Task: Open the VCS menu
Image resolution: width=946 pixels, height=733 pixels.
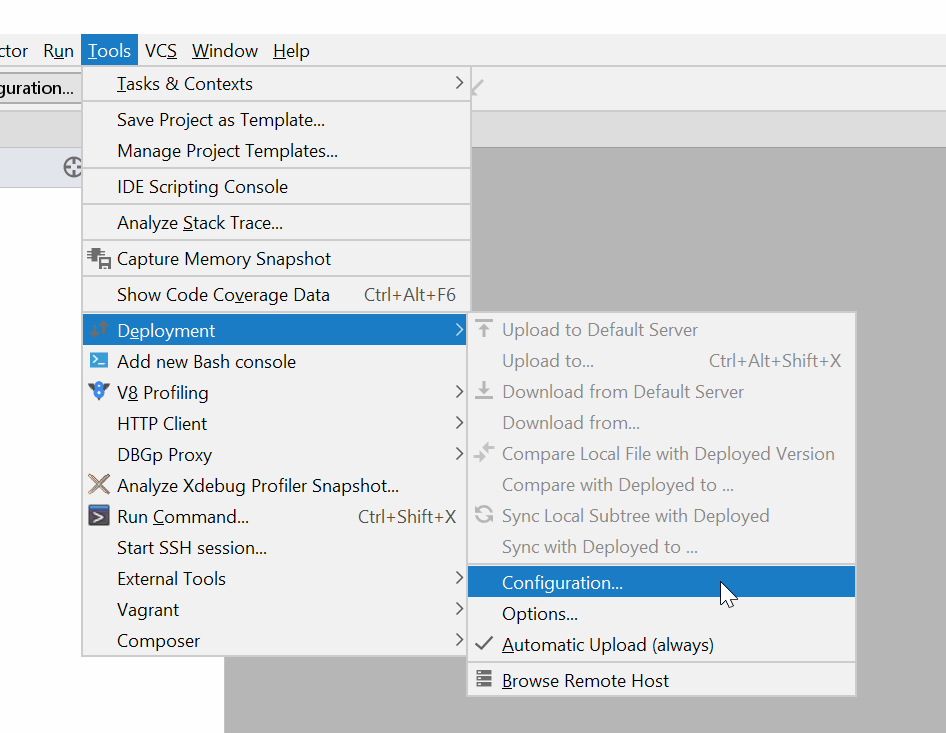Action: point(161,51)
